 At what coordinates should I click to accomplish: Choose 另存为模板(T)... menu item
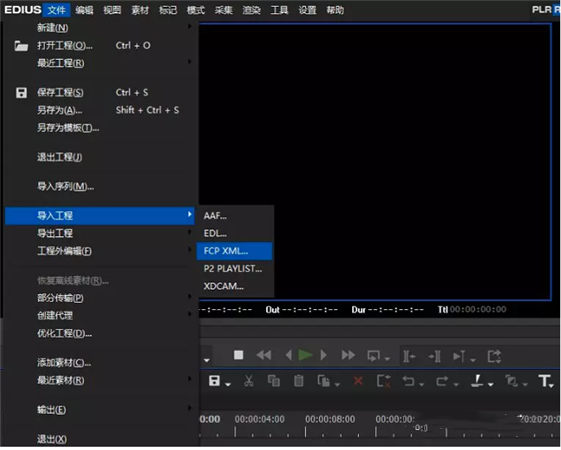click(100, 128)
